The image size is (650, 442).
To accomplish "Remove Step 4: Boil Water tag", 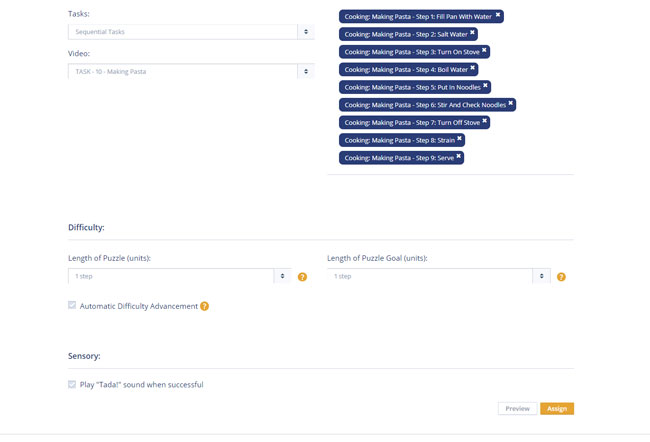I will (x=473, y=68).
